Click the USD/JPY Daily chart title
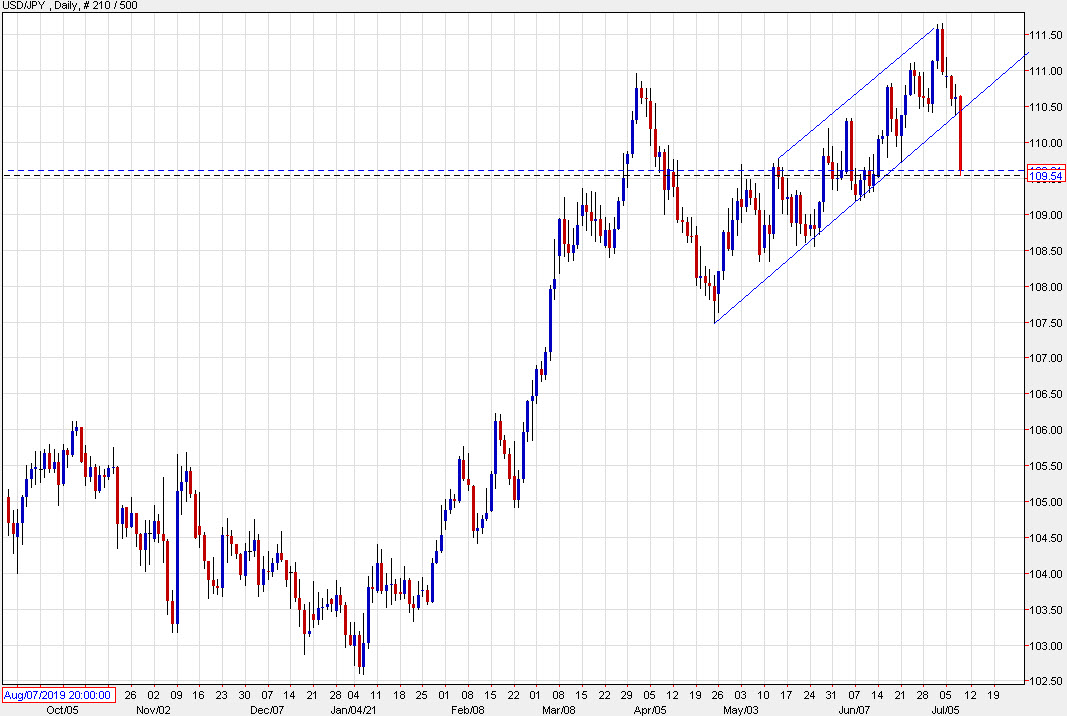Viewport: 1067px width, 716px height. (69, 5)
